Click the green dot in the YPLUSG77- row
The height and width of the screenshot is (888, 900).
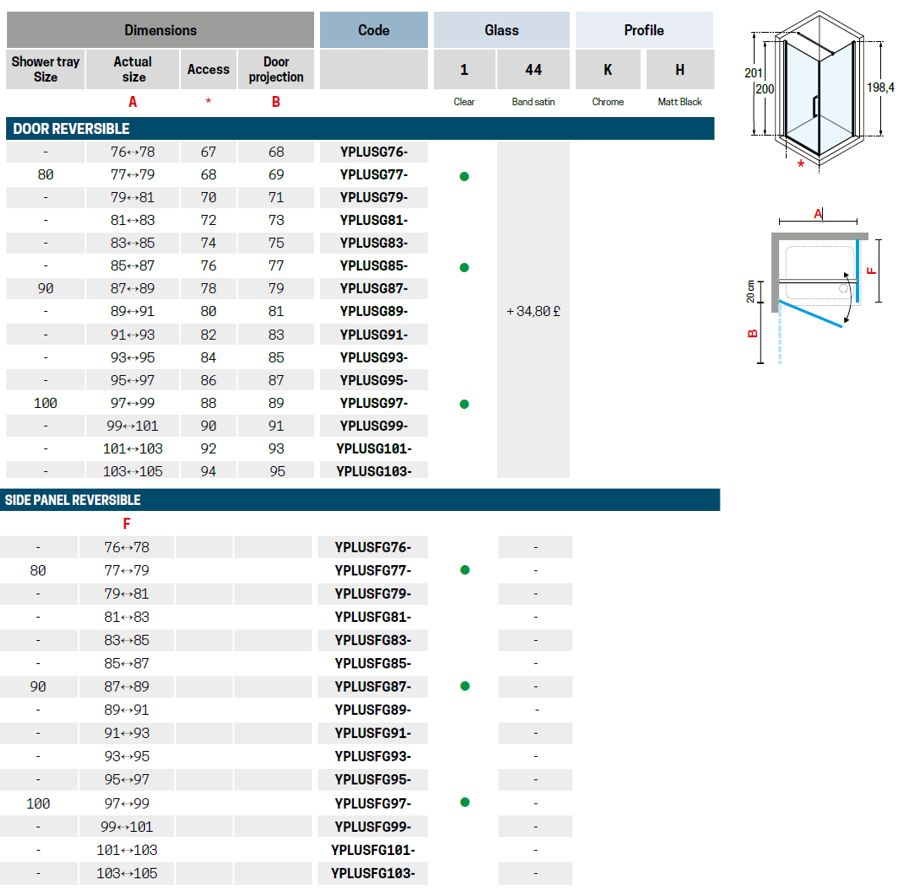point(464,176)
